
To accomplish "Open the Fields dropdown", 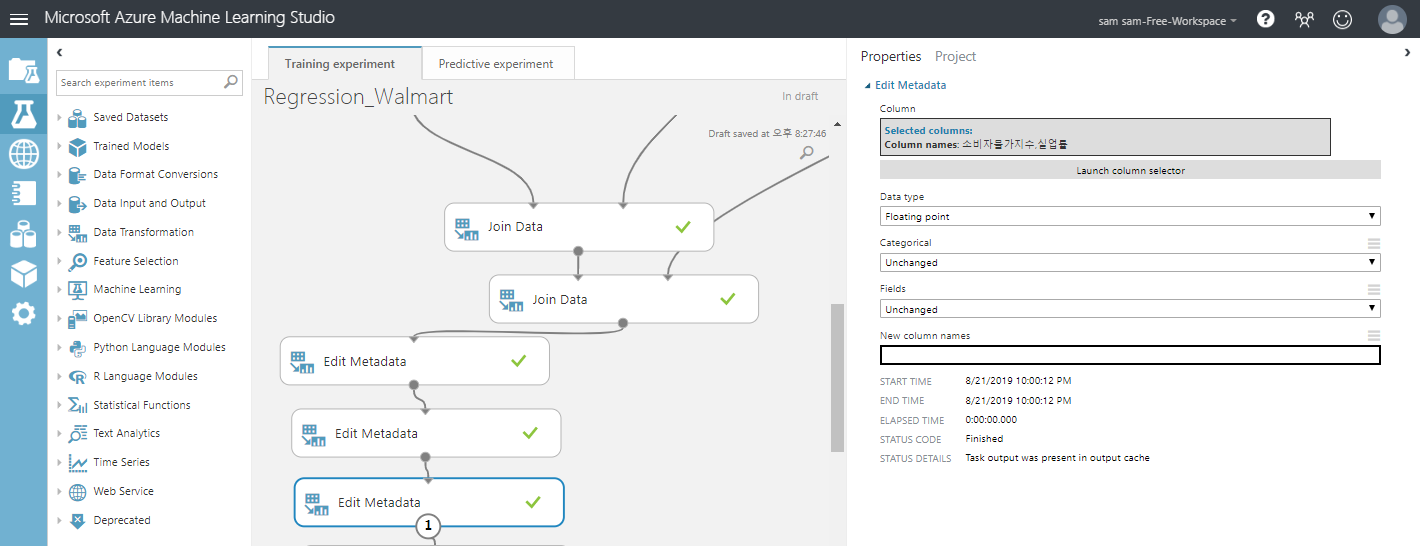I will coord(1130,309).
